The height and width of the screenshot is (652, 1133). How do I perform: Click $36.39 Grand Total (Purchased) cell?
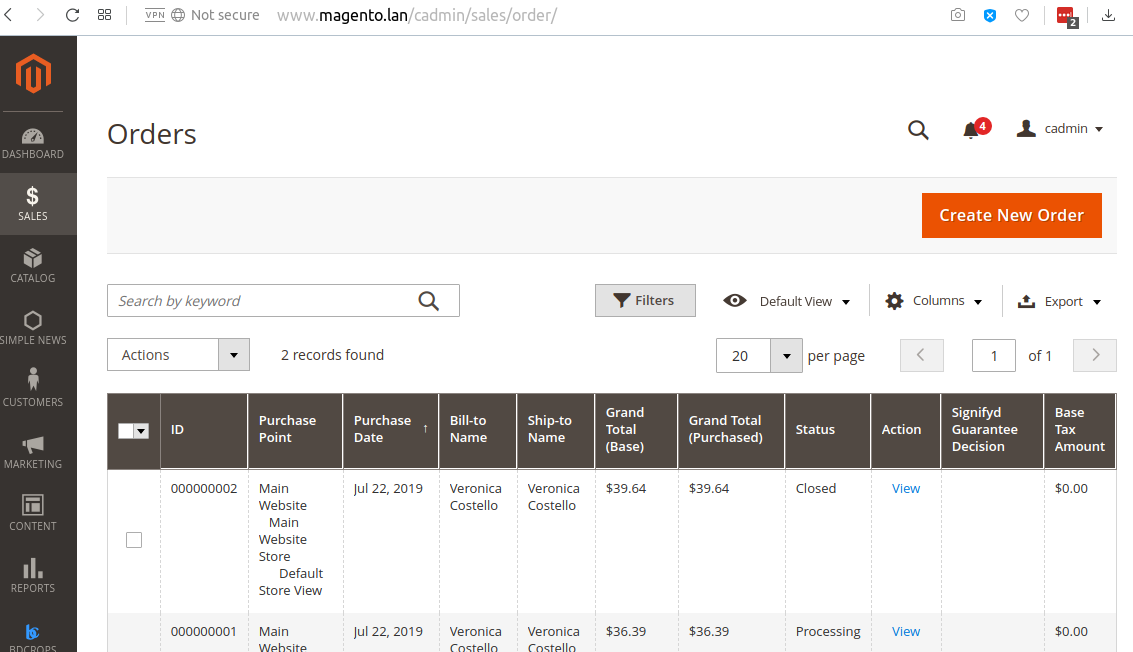pos(709,632)
